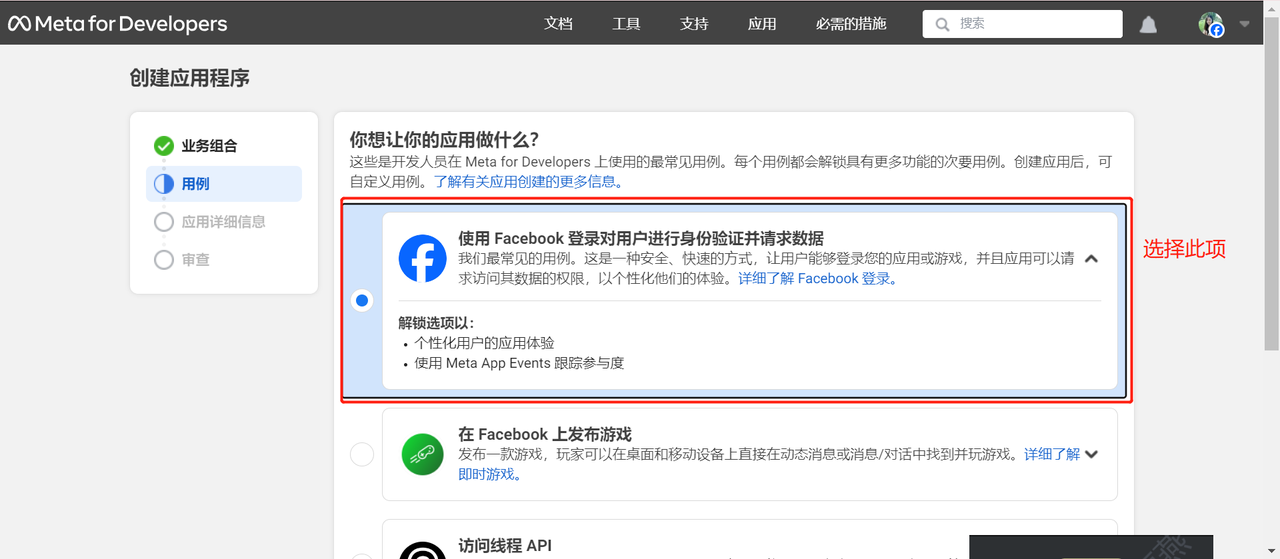Click the green checkmark beside 业务组合
This screenshot has width=1280, height=559.
[164, 146]
